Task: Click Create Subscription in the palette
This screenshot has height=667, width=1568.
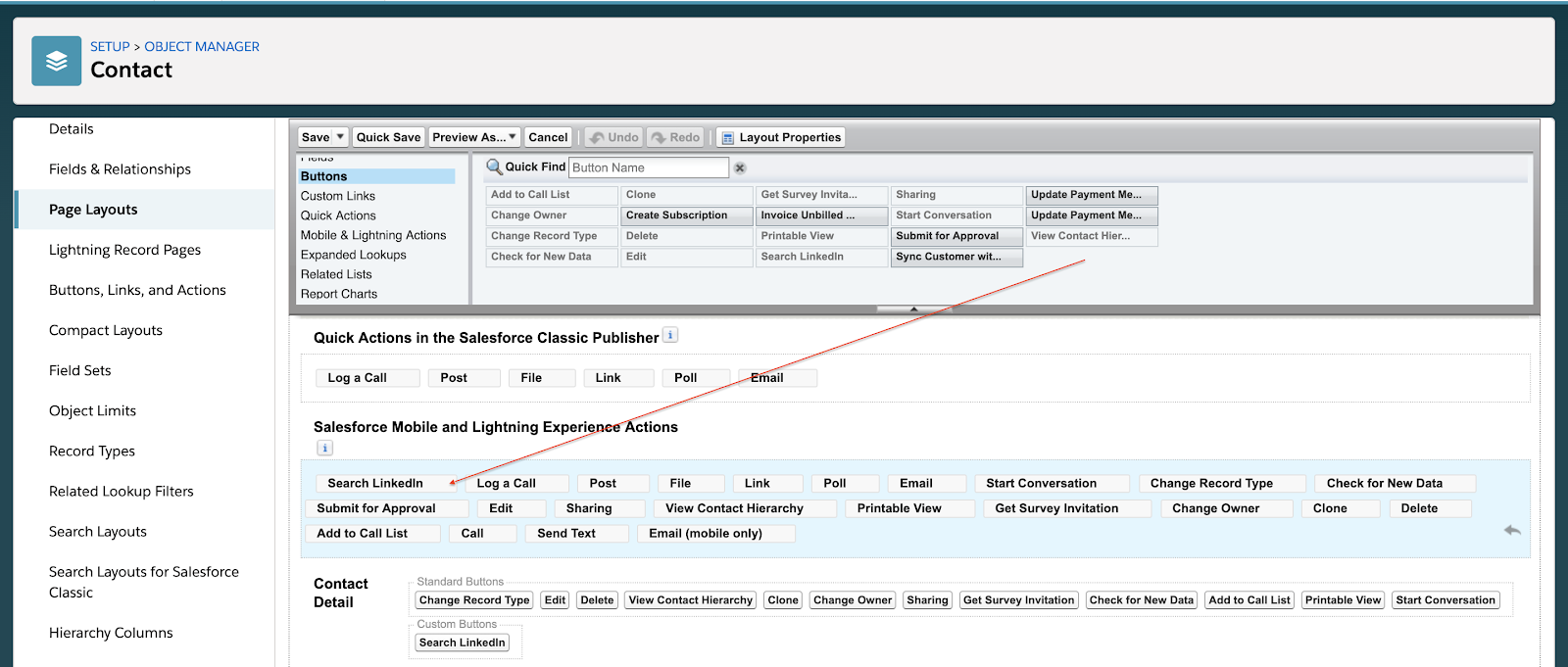Action: pyautogui.click(x=687, y=215)
